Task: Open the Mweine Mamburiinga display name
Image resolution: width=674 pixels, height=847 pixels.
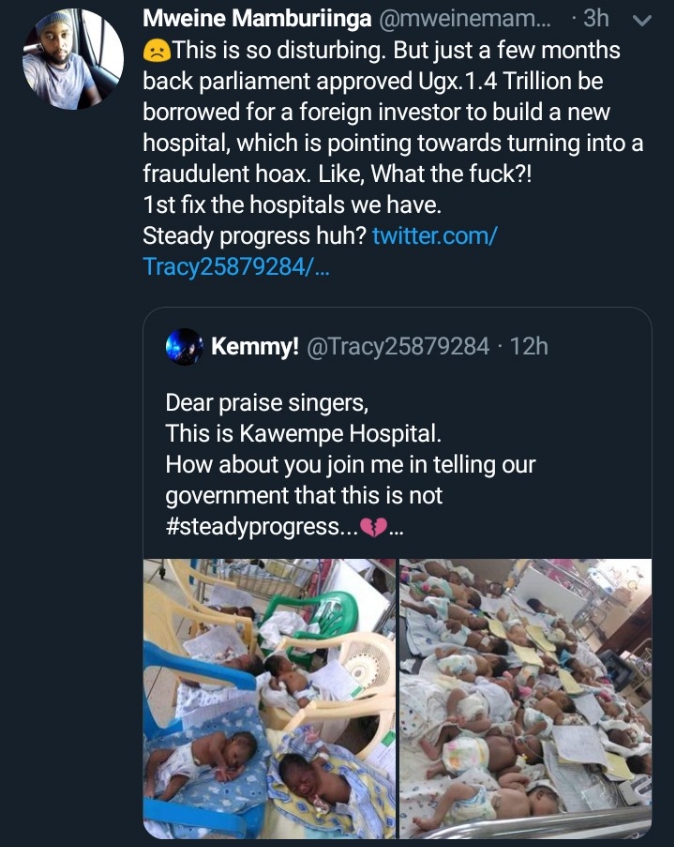Action: pyautogui.click(x=256, y=19)
